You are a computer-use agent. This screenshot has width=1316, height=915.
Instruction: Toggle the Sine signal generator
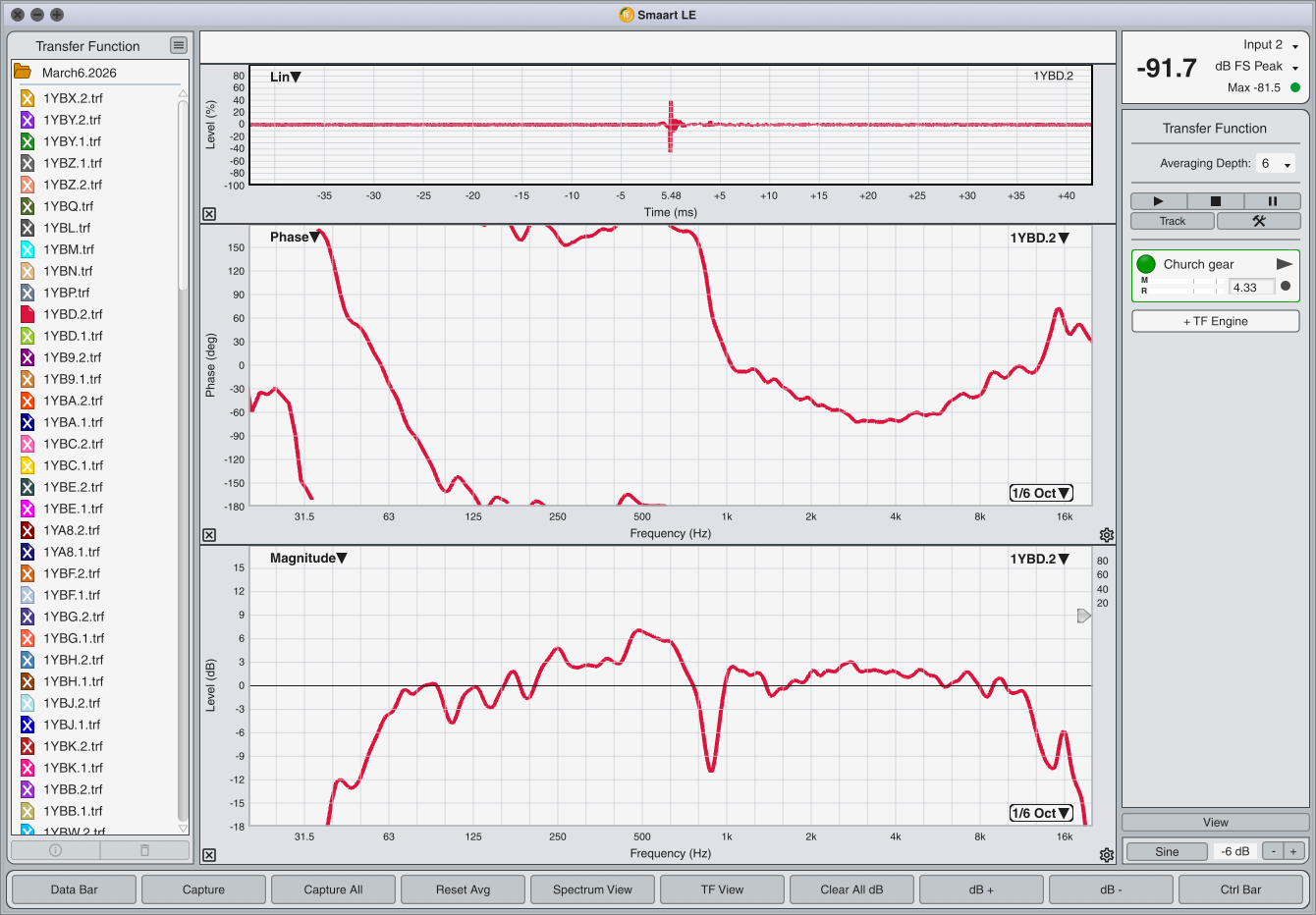point(1167,851)
